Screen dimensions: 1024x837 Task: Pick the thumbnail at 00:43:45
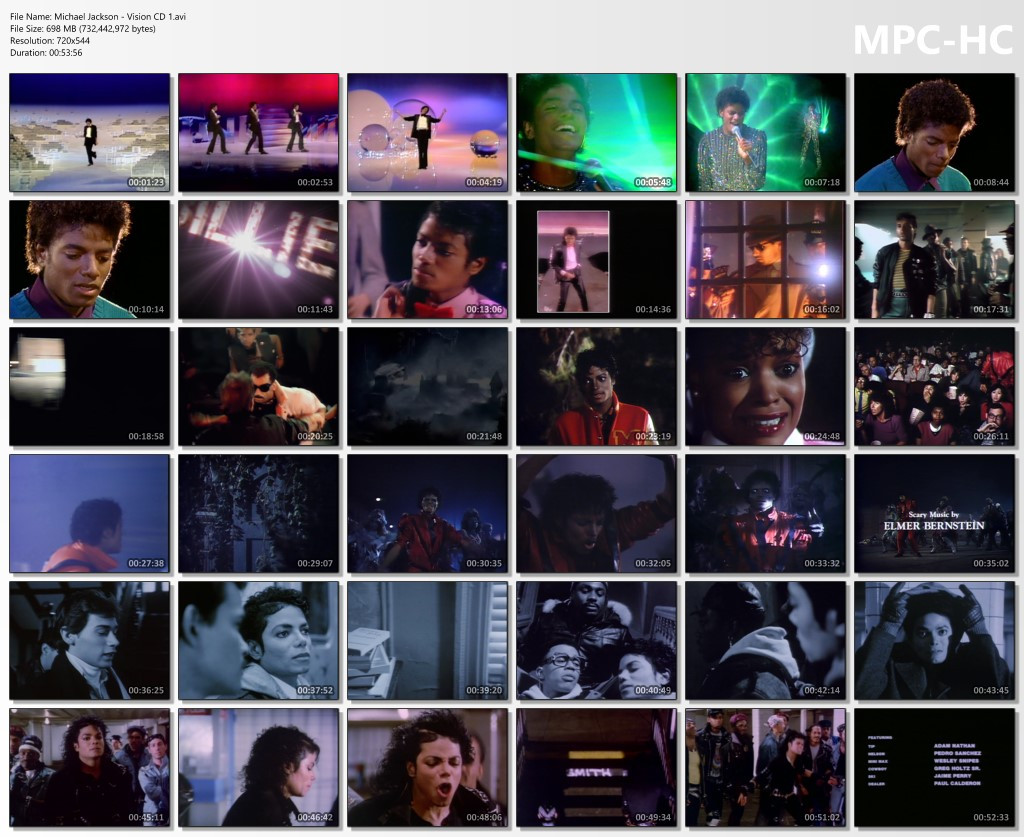[935, 640]
